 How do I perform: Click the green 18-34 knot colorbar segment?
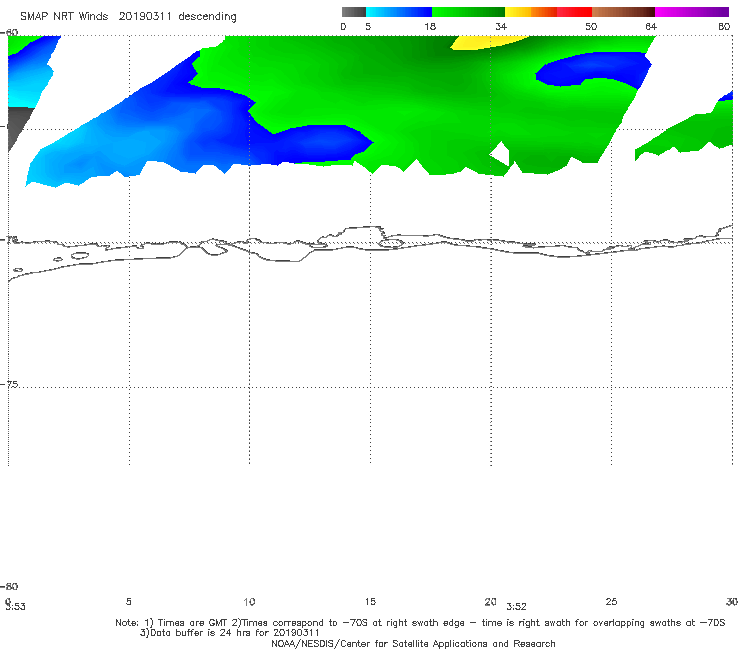(468, 12)
